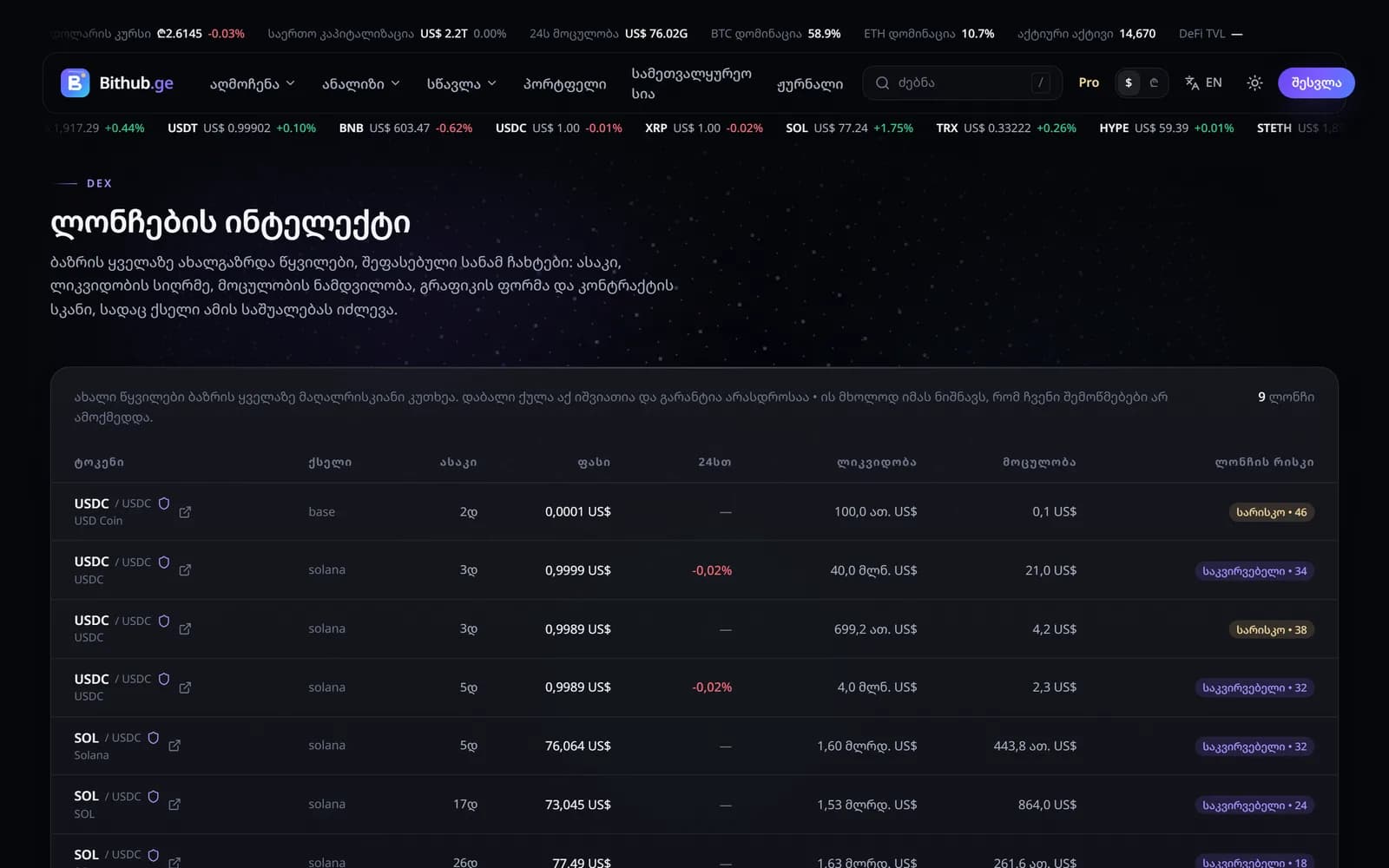
Task: Click the შესვლა login button
Action: tap(1316, 83)
